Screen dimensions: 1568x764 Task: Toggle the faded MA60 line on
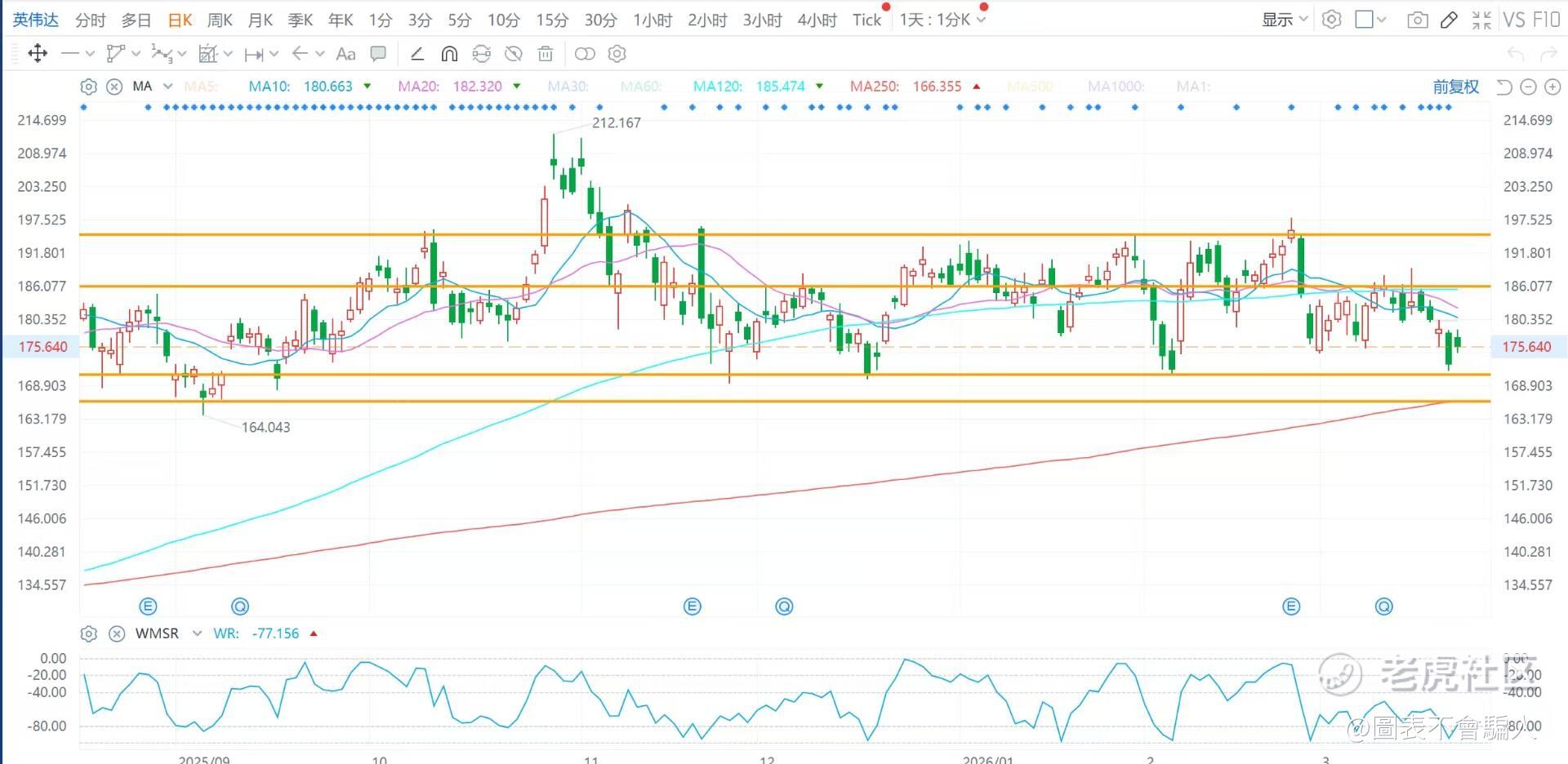pos(640,87)
